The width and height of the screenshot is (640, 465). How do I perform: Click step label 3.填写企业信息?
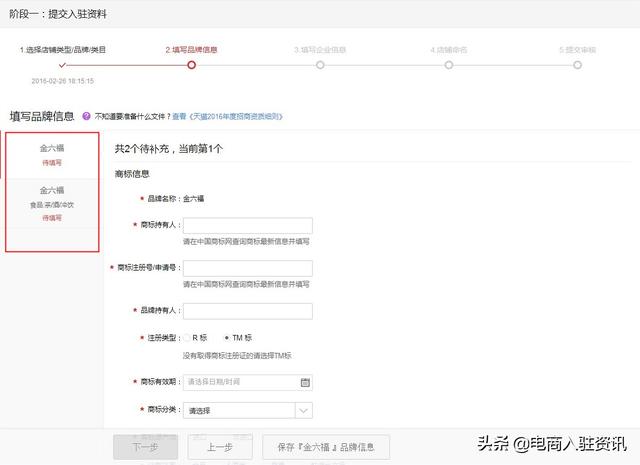[320, 50]
